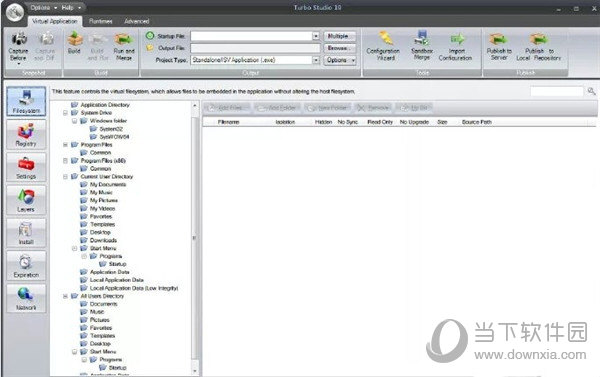This screenshot has width=600, height=377.
Task: Click the Startup File green icon
Action: click(x=150, y=36)
